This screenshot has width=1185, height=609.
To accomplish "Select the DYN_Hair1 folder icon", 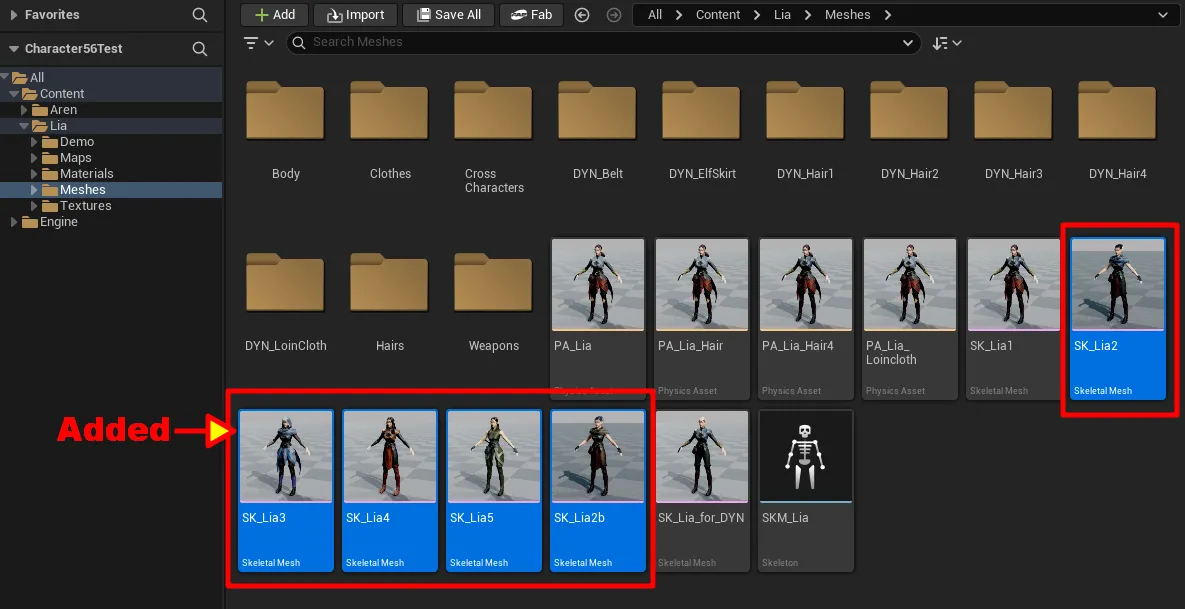I will pos(806,110).
